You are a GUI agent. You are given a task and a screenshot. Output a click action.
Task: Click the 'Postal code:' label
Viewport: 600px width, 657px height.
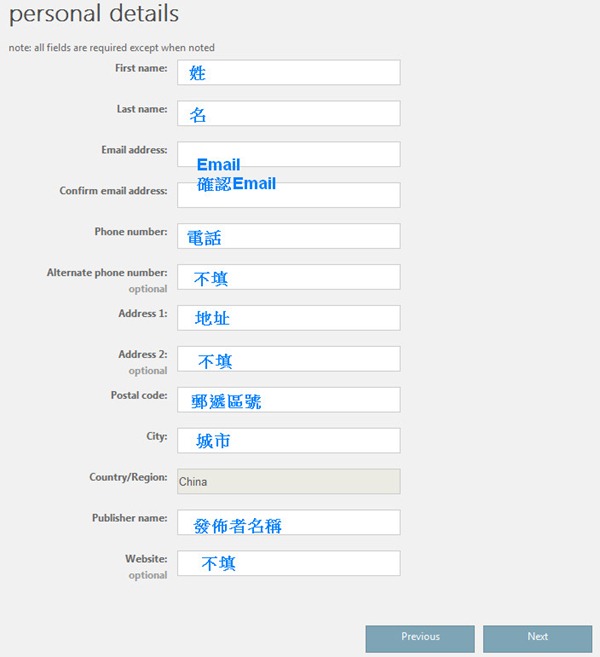[x=139, y=395]
